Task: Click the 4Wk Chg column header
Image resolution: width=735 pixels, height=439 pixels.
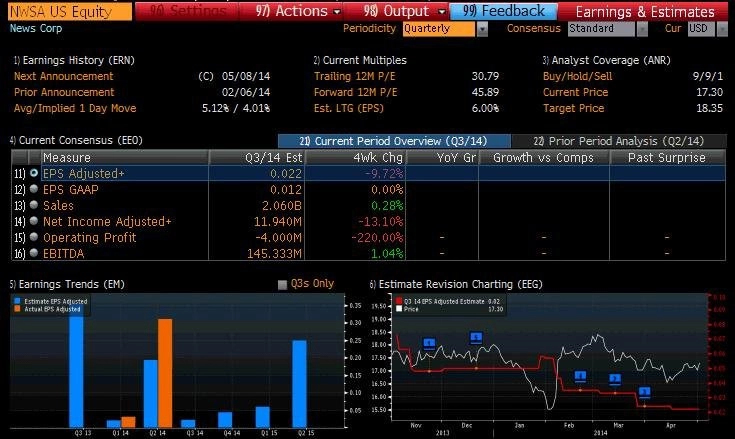Action: click(356, 157)
